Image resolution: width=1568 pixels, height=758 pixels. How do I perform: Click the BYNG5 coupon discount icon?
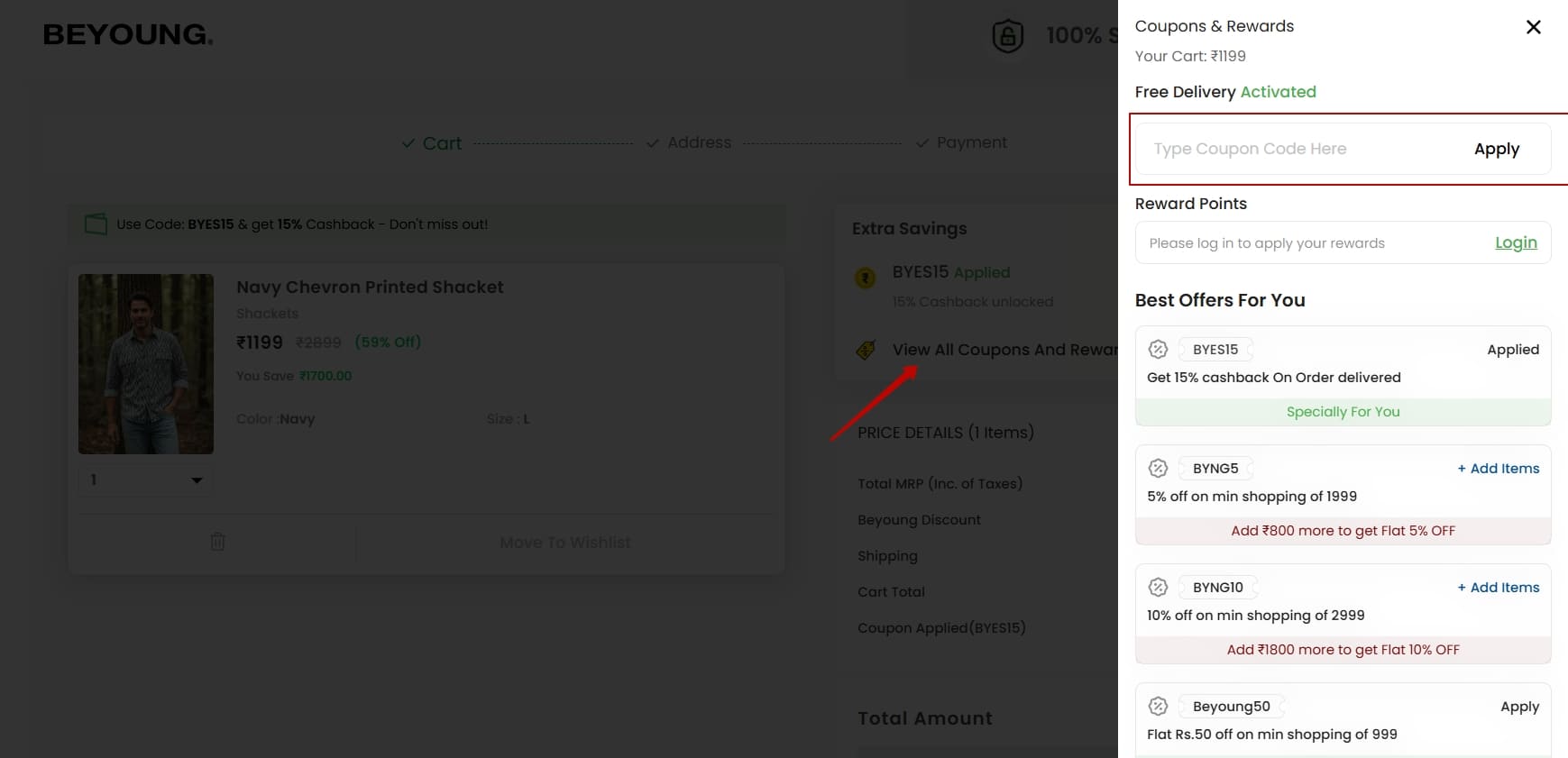(x=1159, y=468)
